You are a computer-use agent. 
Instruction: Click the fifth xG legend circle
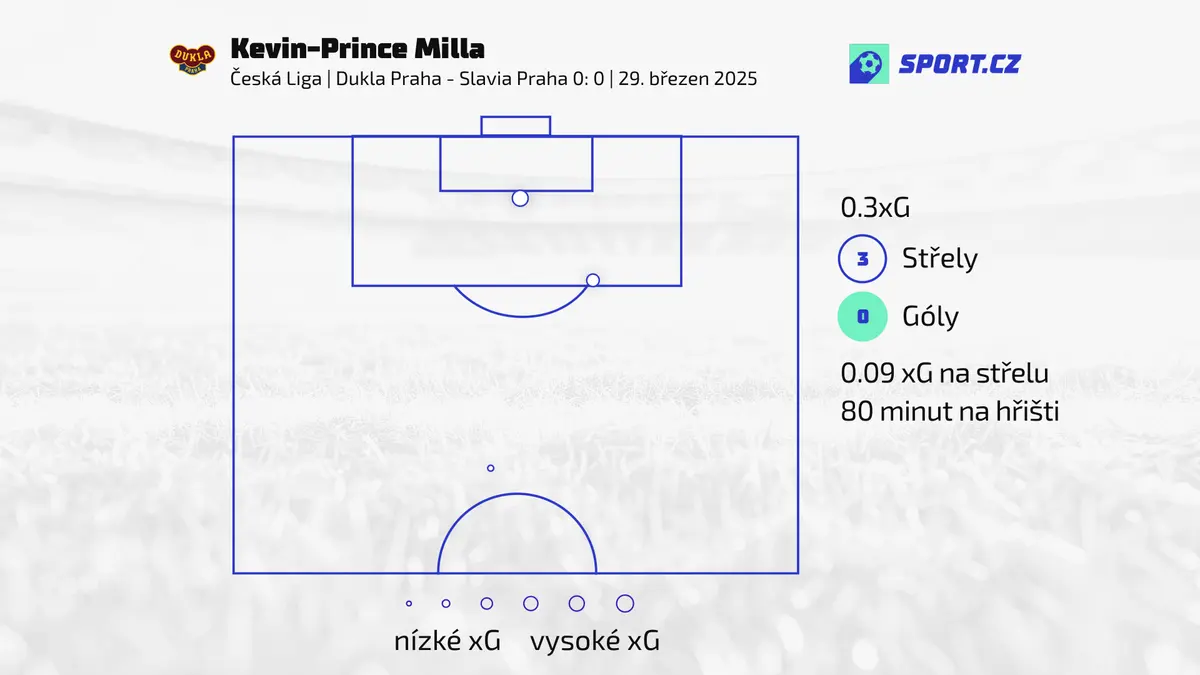pyautogui.click(x=577, y=603)
